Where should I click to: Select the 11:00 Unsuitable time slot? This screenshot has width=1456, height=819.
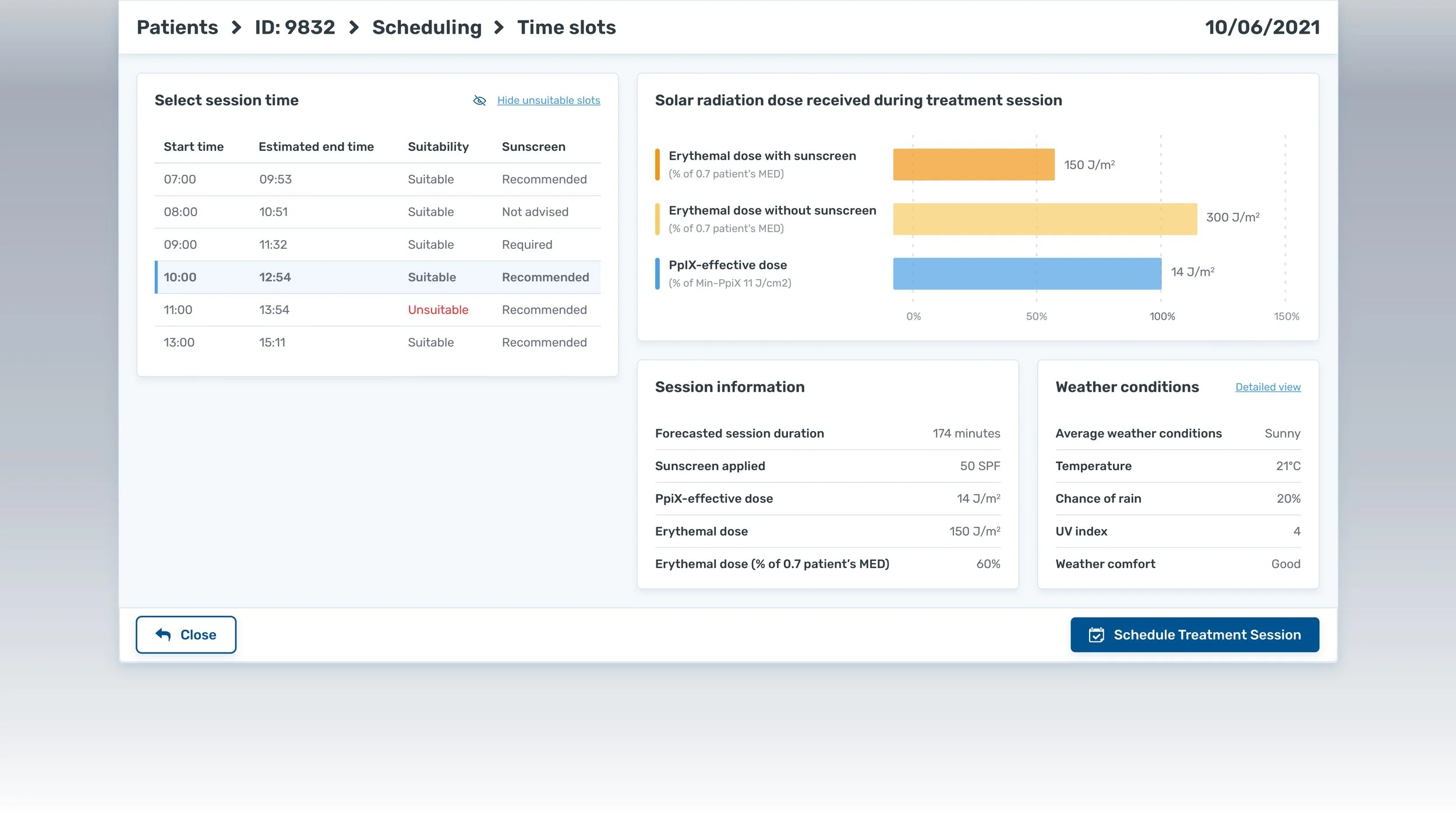click(x=377, y=310)
